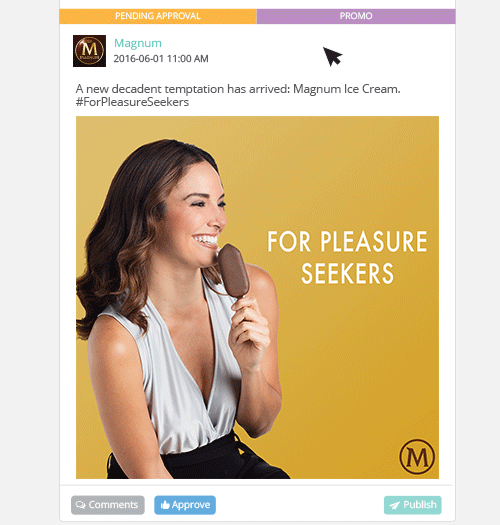
Task: Click the circled M logo in the image corner
Action: (417, 456)
